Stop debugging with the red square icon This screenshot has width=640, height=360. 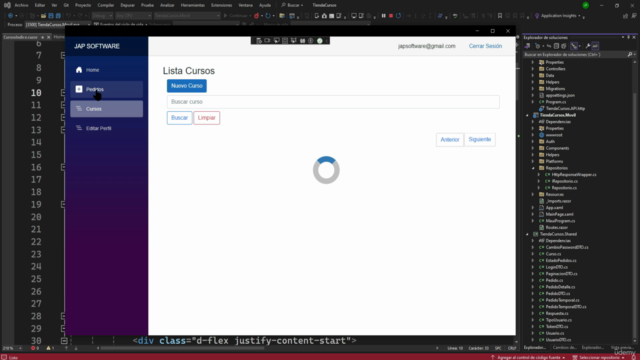coord(391,16)
